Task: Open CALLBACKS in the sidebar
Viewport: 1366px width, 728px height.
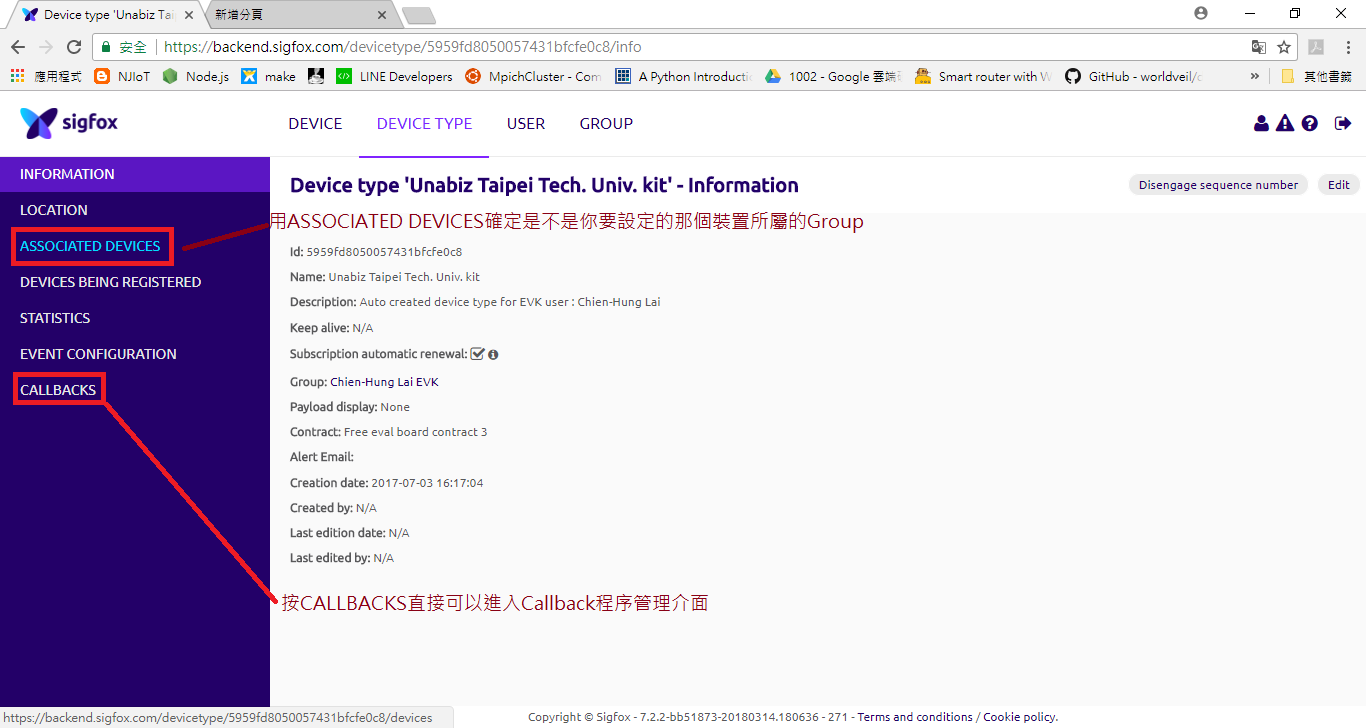Action: [58, 390]
